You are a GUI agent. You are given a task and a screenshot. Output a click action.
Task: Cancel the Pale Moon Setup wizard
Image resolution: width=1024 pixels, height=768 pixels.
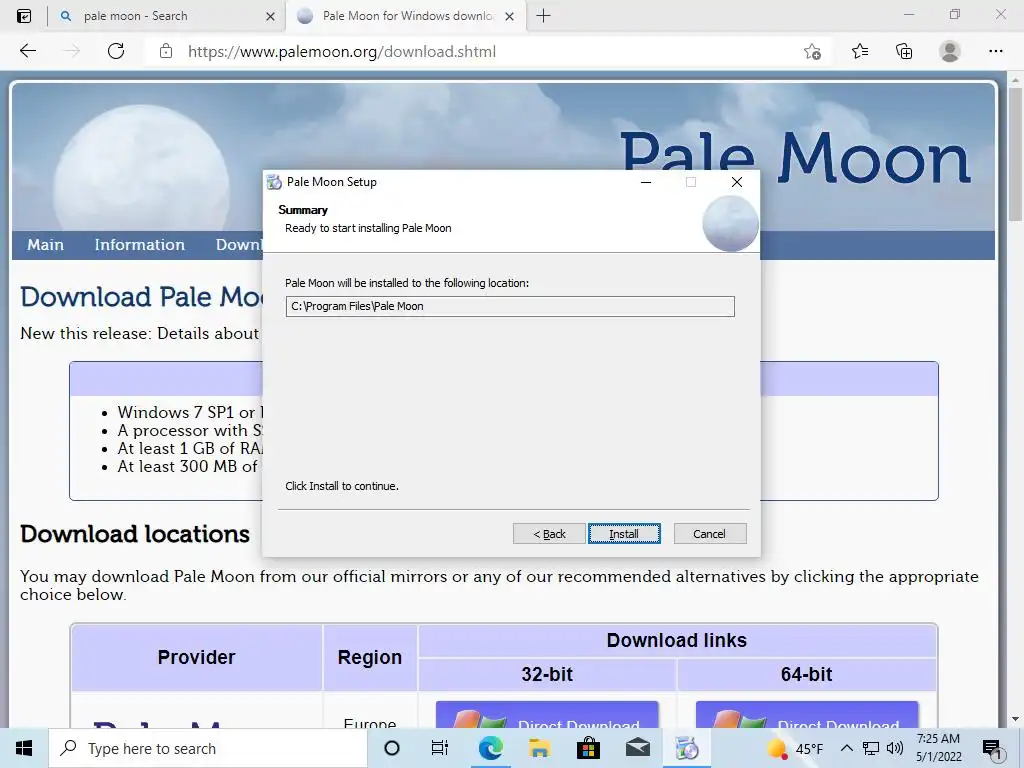[x=709, y=534]
